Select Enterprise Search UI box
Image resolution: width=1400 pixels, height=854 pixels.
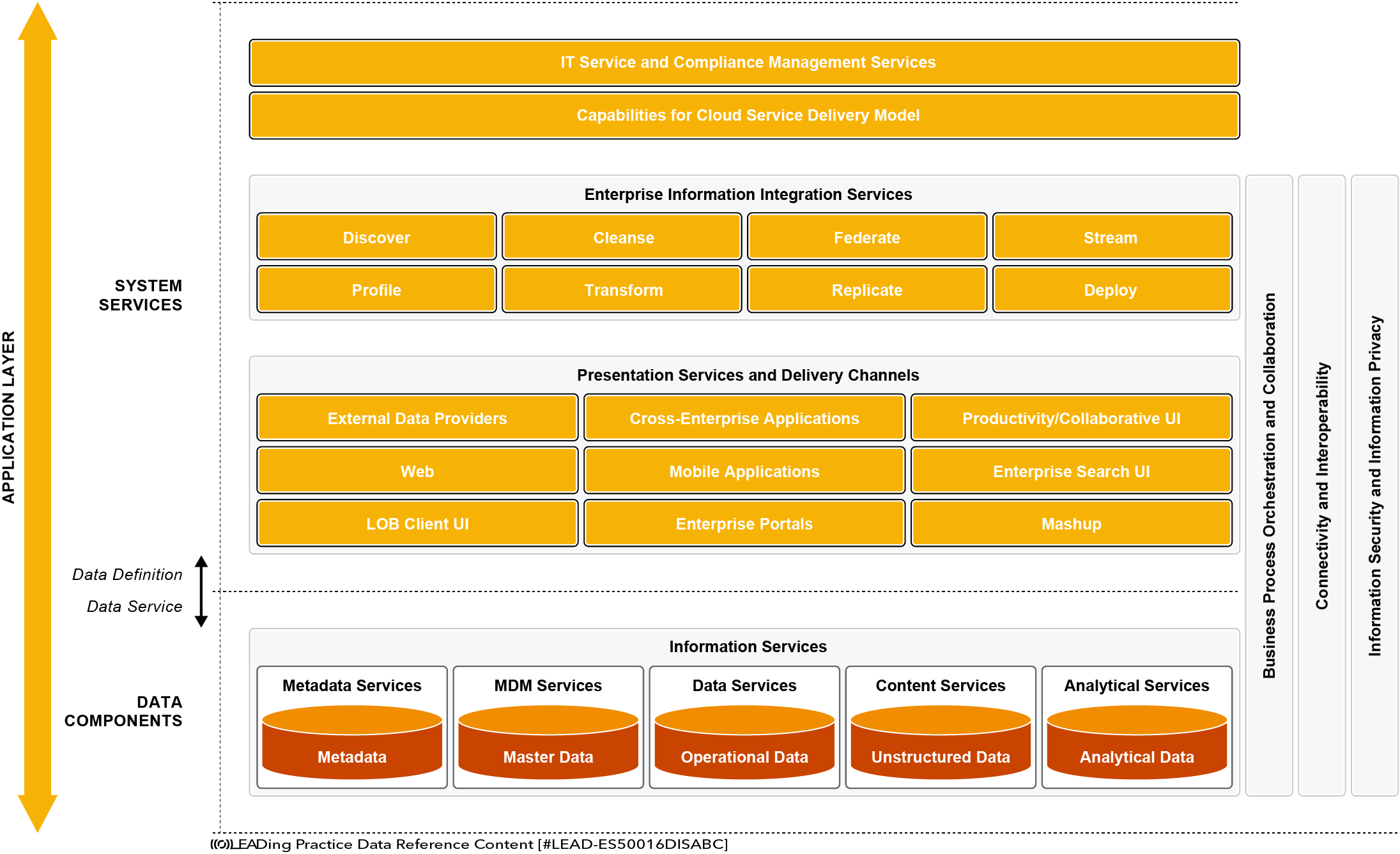click(1072, 471)
